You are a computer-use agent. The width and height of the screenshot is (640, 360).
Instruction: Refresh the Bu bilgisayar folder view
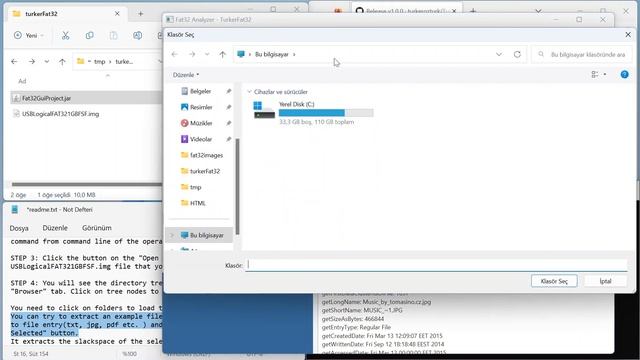517,54
